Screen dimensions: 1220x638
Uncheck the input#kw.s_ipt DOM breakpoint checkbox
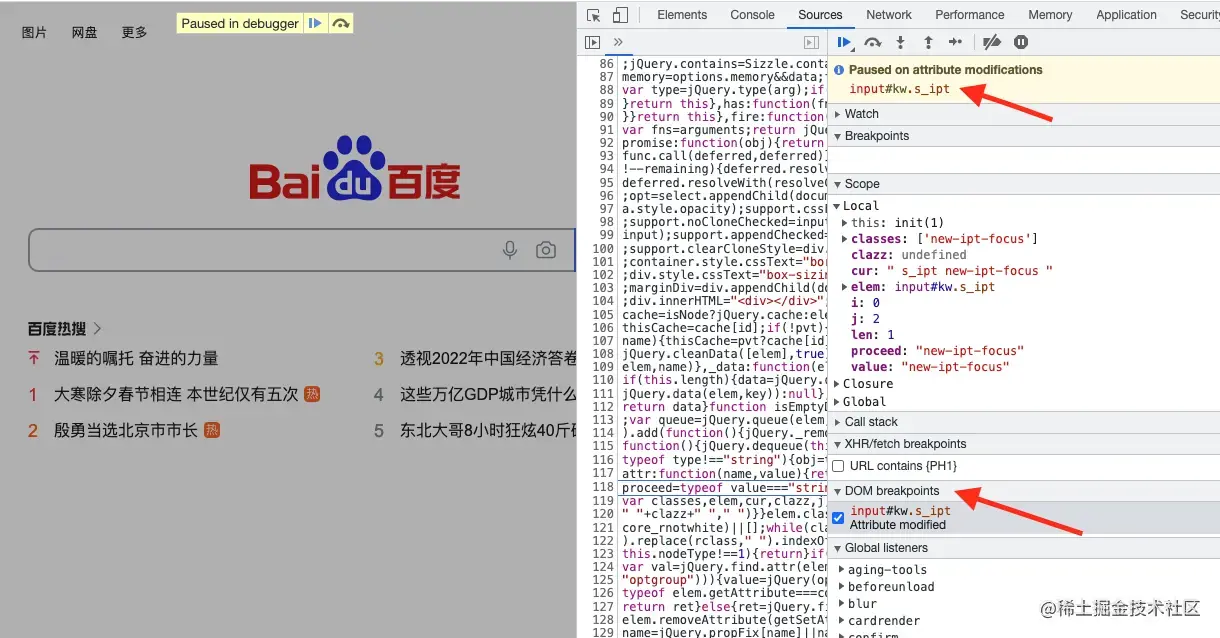point(838,517)
